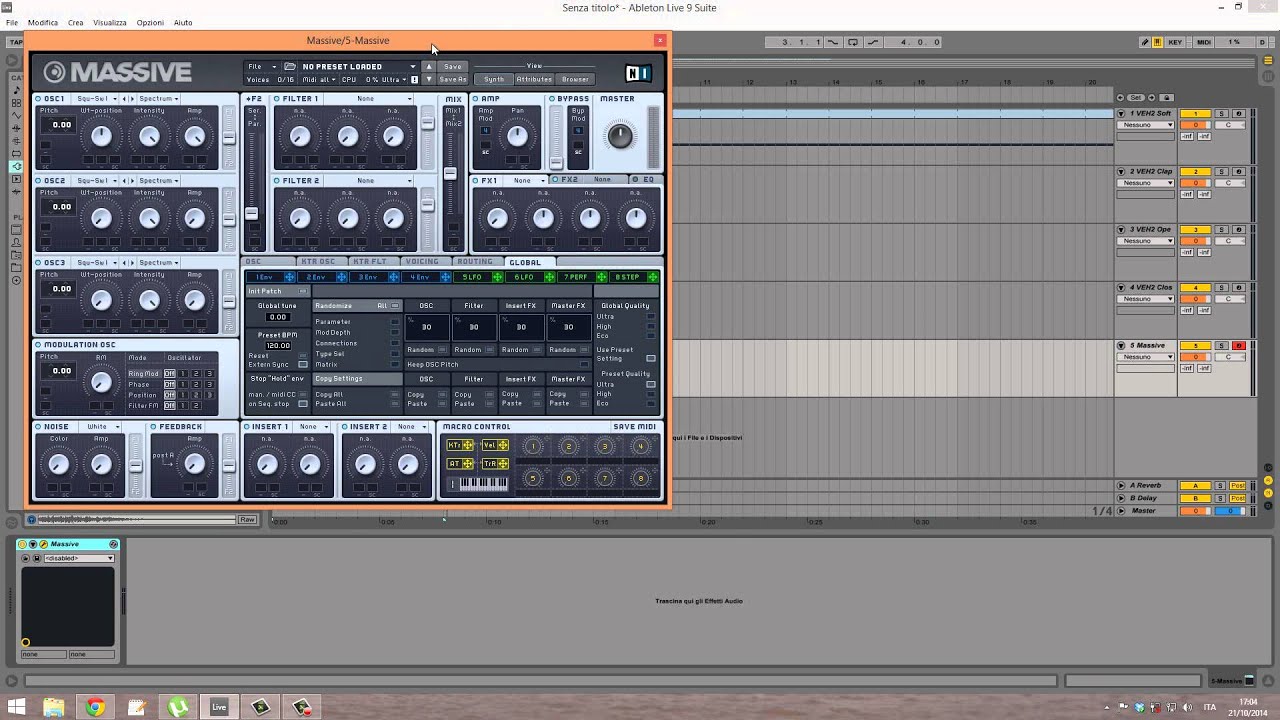The height and width of the screenshot is (720, 1280).
Task: Toggle OSC2 on/off indicator
Action: [x=38, y=181]
